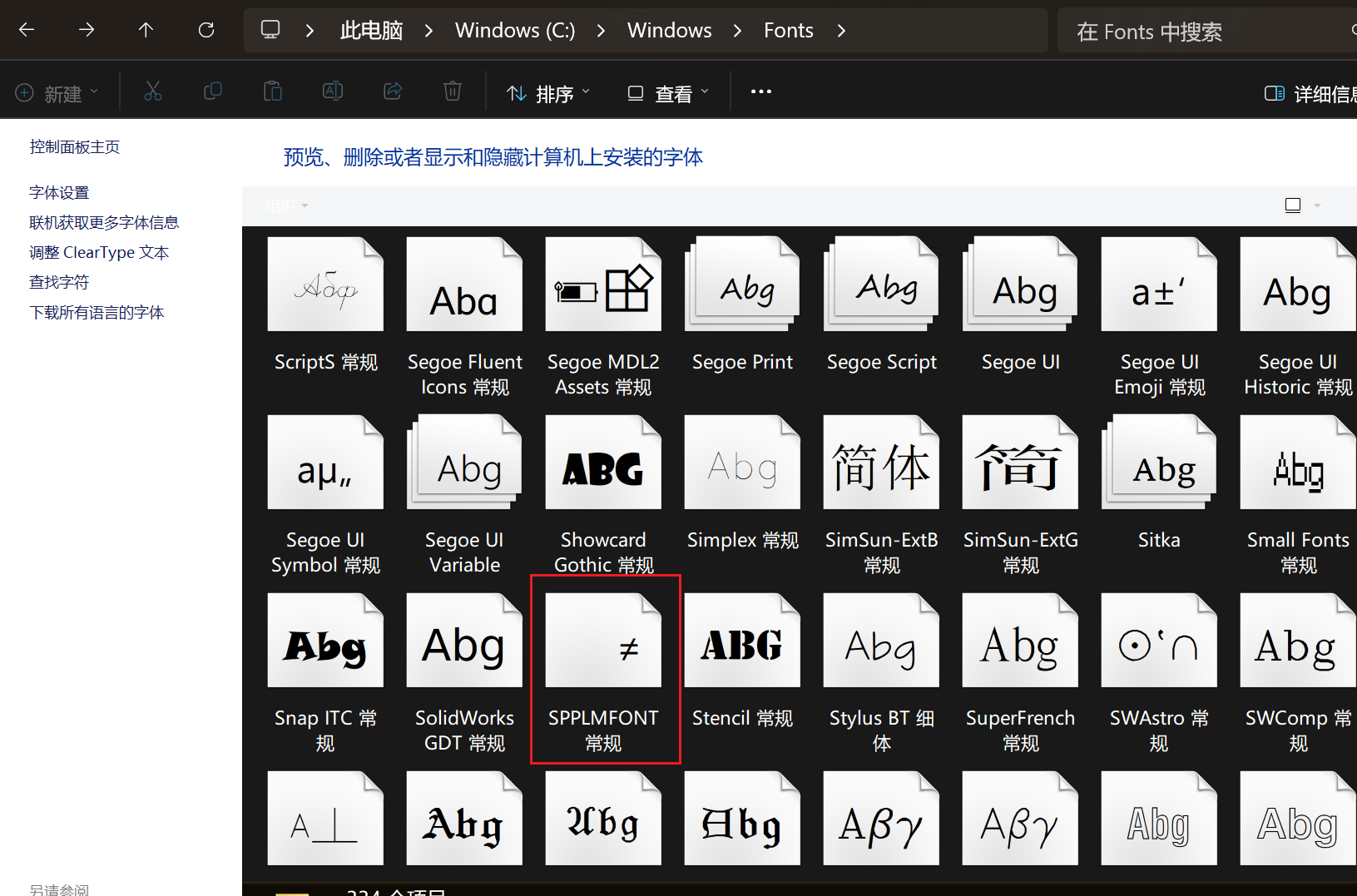Go back with the left arrow
Screen dimensions: 1357x896
[x=27, y=31]
